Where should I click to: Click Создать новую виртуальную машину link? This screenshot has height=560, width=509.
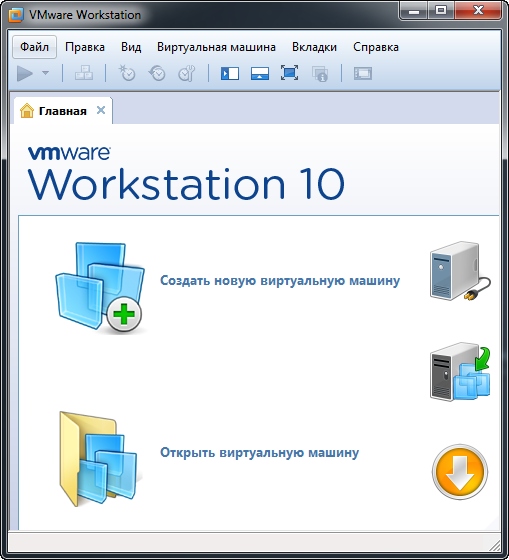pos(280,281)
